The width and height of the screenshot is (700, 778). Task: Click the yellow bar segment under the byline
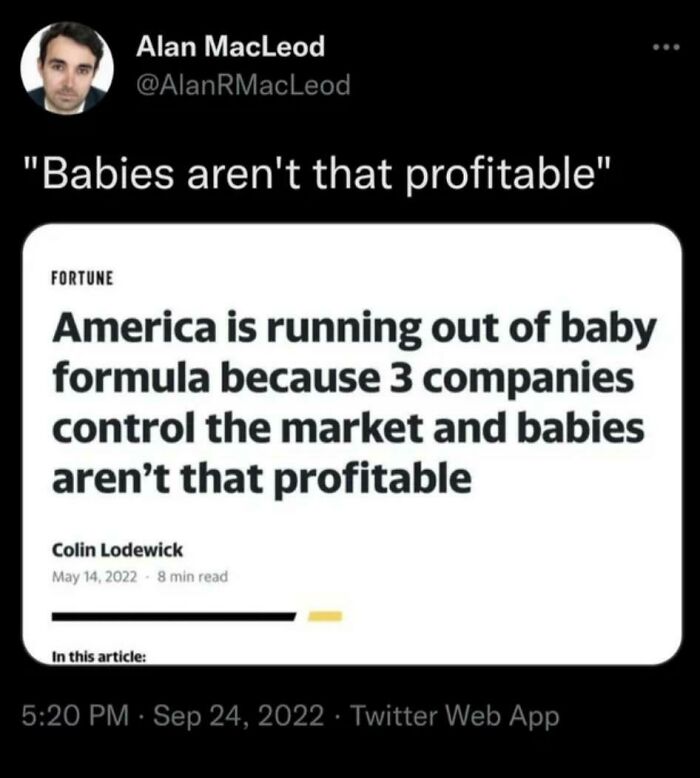coord(326,614)
